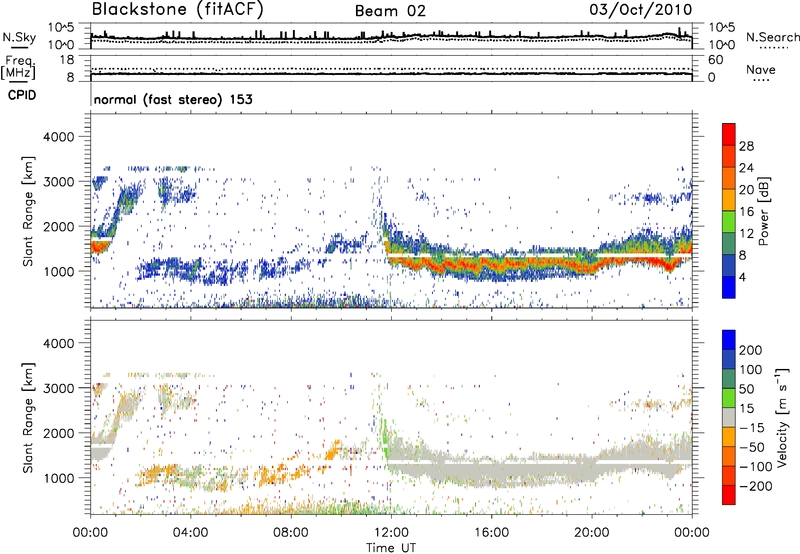Click "Slant Range [km]" label of velocity panel

coord(28,417)
